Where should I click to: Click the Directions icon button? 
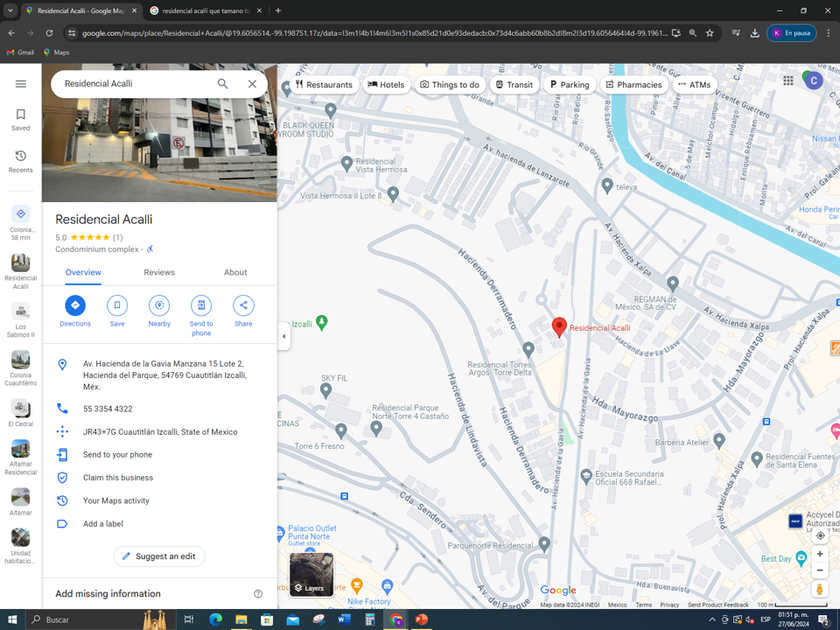(x=75, y=306)
